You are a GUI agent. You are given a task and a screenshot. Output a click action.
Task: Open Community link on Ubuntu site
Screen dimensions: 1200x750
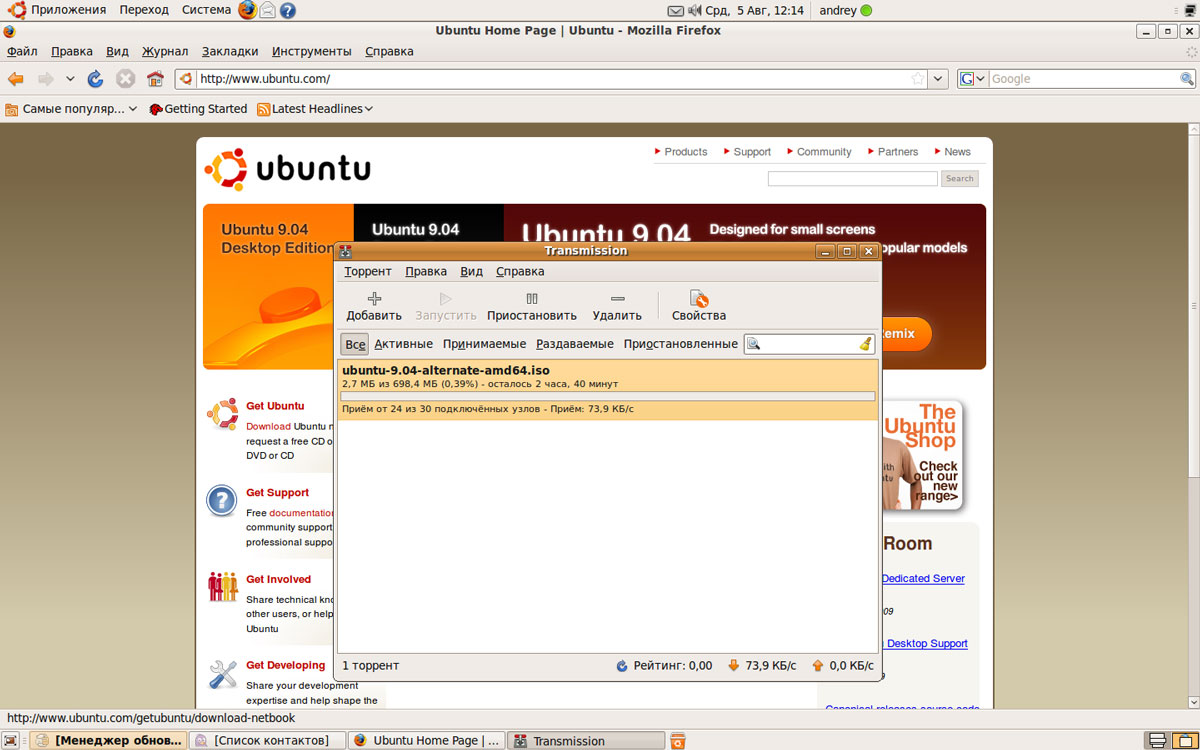[824, 152]
